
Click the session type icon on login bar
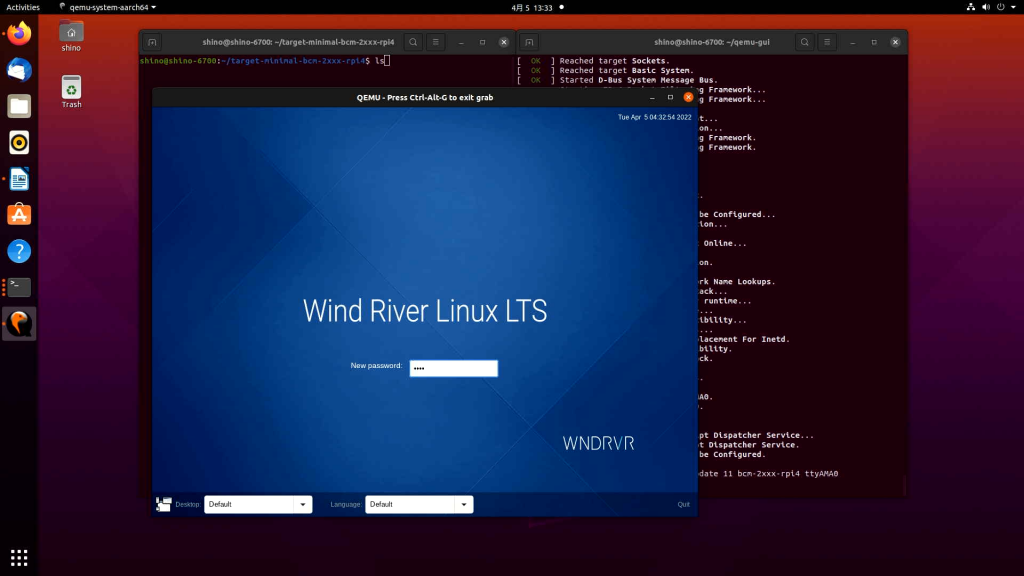coord(162,504)
